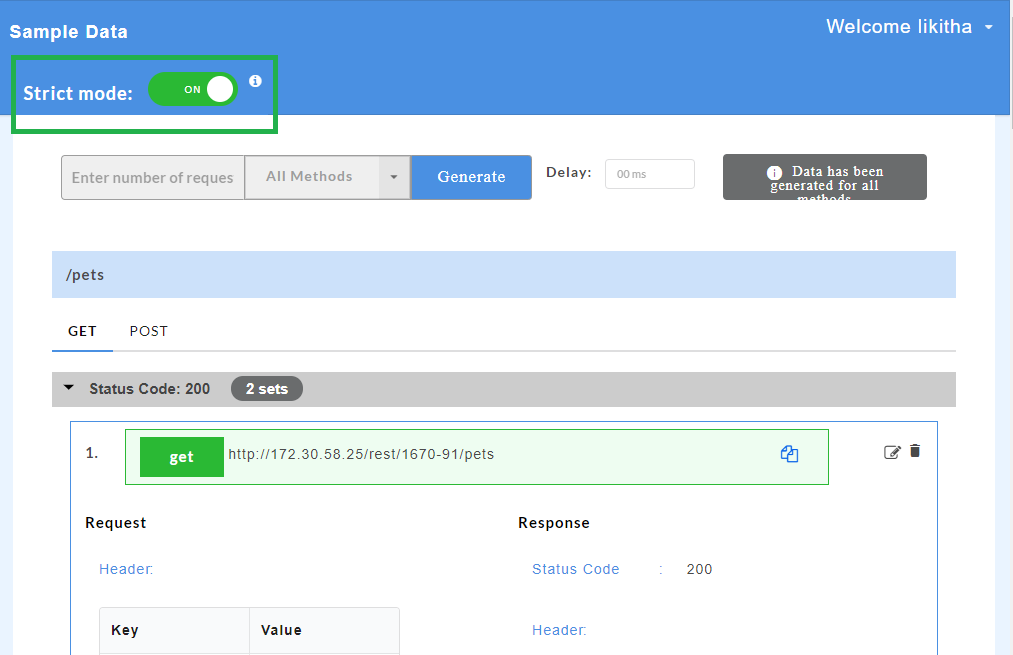This screenshot has height=655, width=1013.
Task: Click the 2 sets badge
Action: coord(266,389)
